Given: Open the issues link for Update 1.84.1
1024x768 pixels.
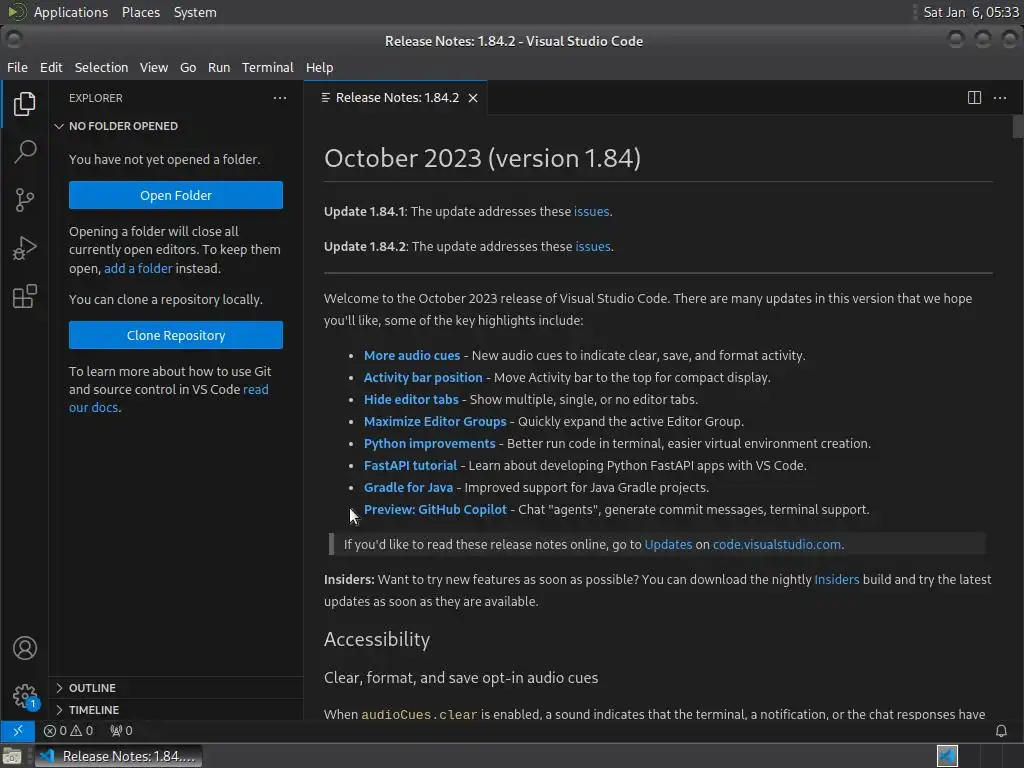Looking at the screenshot, I should (591, 212).
